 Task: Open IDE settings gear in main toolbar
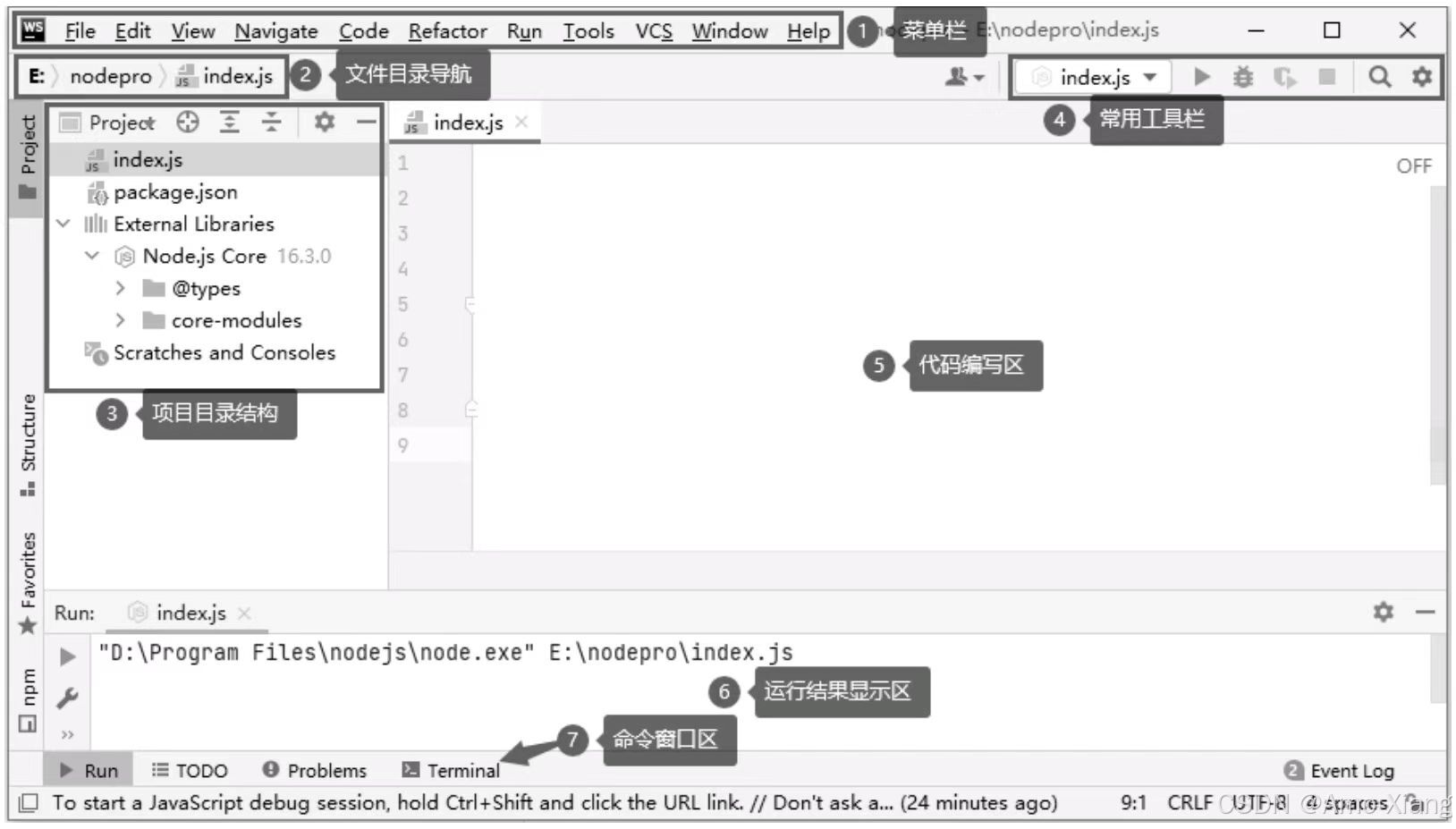click(x=1421, y=77)
